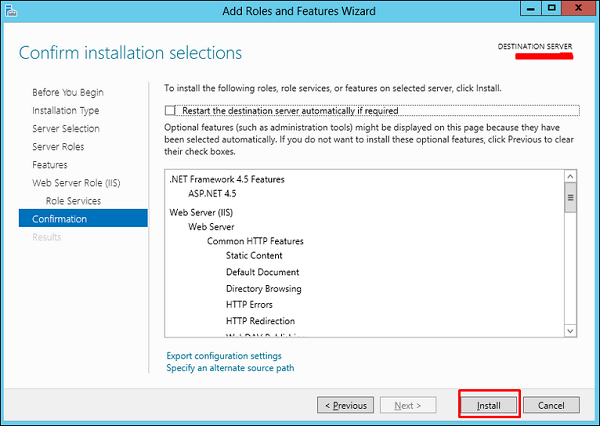Switch to Server Selection step
Screen dimensions: 600x426
pyautogui.click(x=66, y=129)
